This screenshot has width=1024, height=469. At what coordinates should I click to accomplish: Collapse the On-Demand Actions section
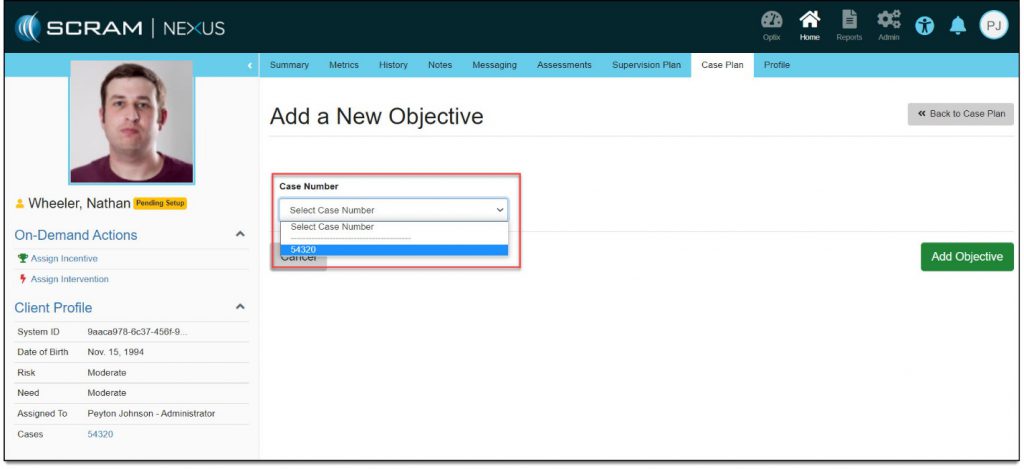240,234
